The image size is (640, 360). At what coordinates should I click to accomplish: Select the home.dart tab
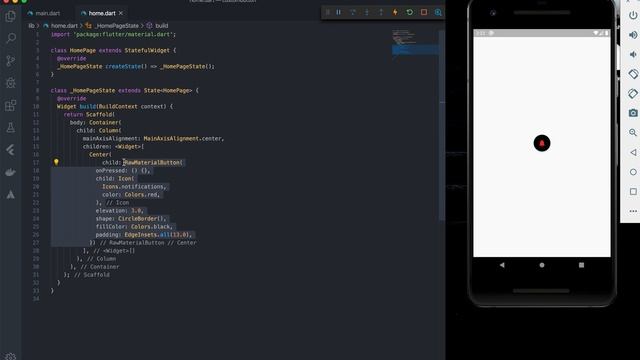(x=102, y=13)
